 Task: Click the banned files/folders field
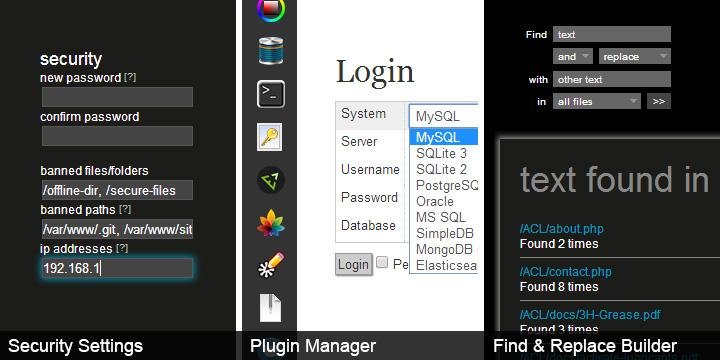(117, 190)
